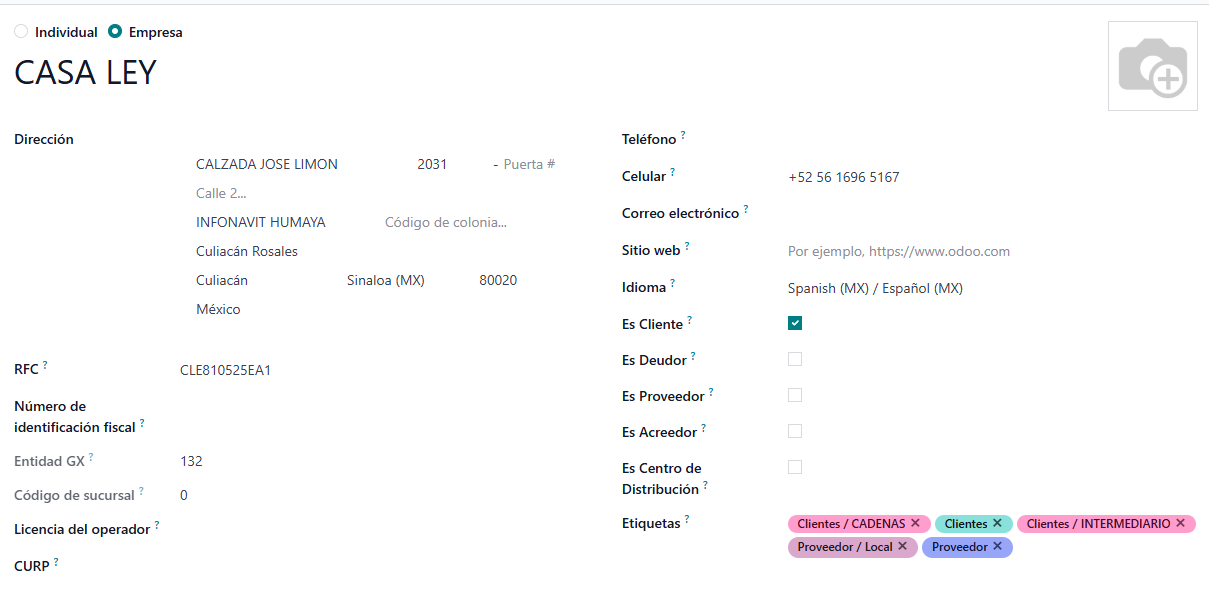Select the Empresa radio option
The width and height of the screenshot is (1209, 600).
[115, 32]
